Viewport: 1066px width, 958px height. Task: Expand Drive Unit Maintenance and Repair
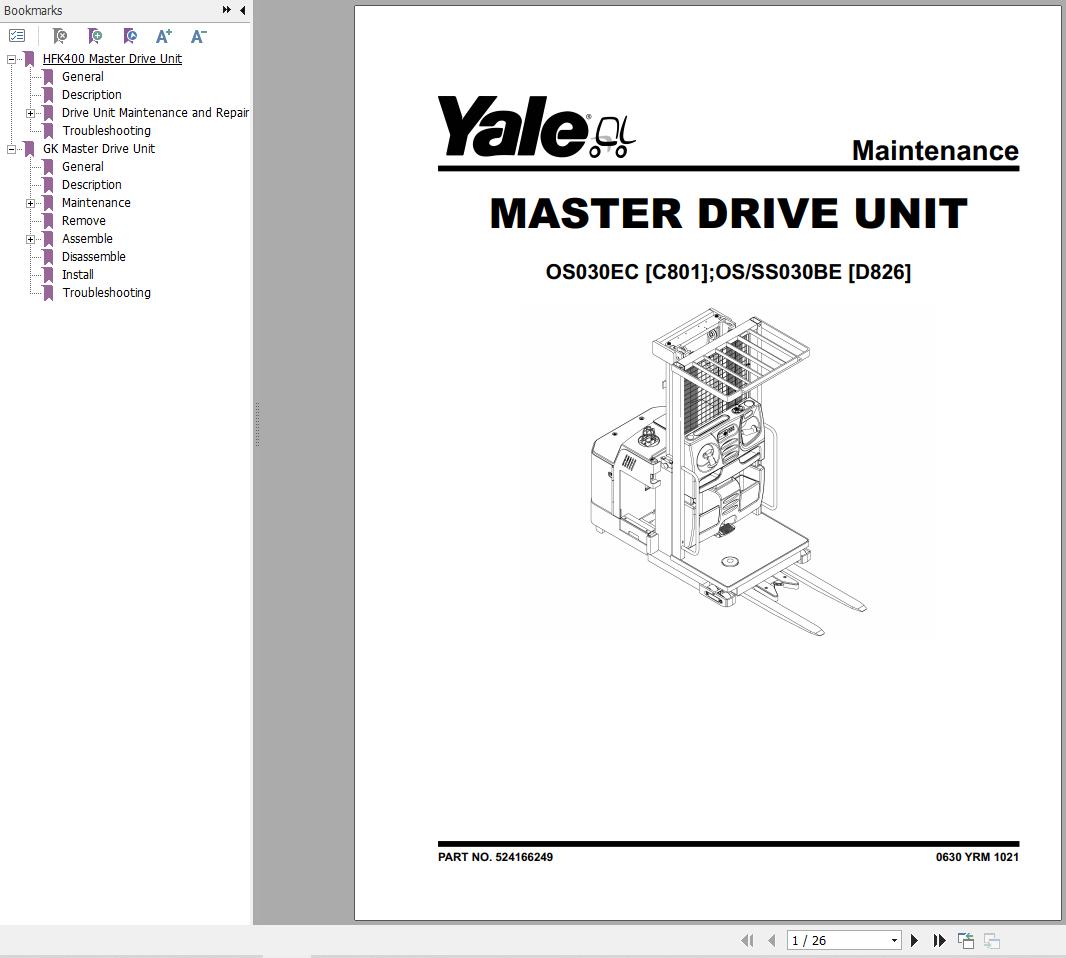[31, 113]
